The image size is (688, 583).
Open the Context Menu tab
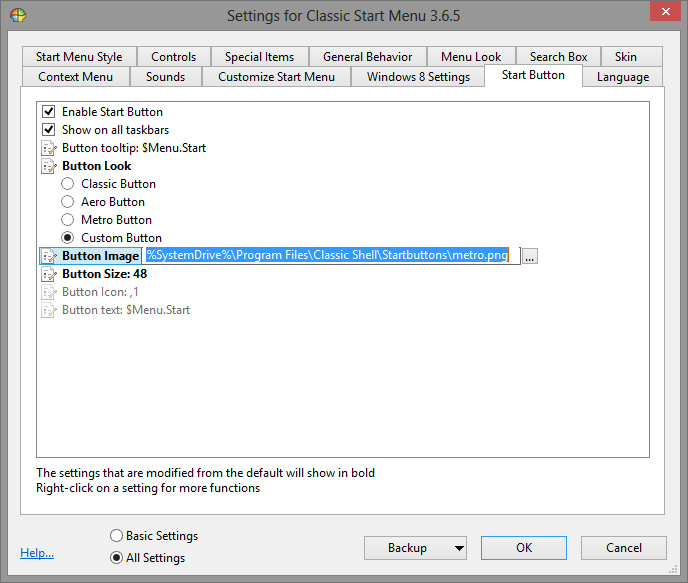click(x=75, y=77)
